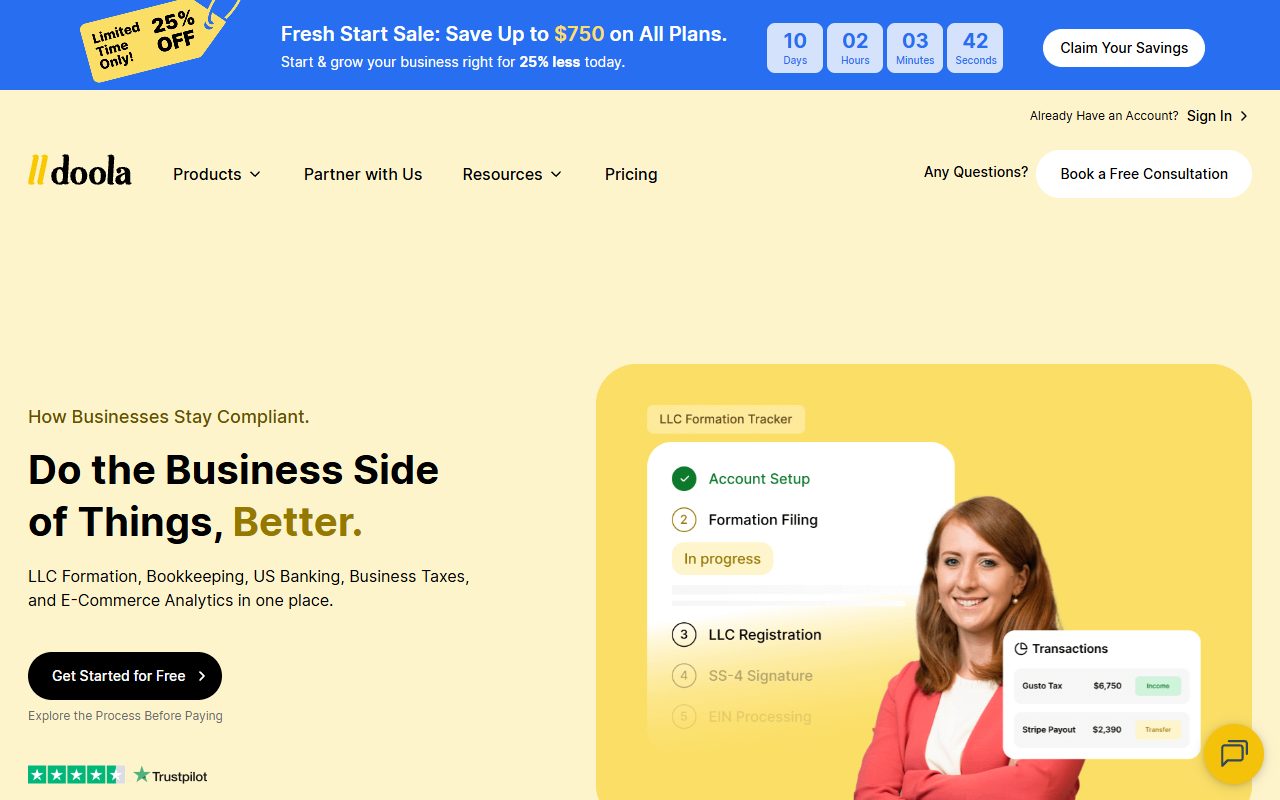The height and width of the screenshot is (800, 1280).
Task: Click the Sign In arrow chevron
Action: 1244,116
